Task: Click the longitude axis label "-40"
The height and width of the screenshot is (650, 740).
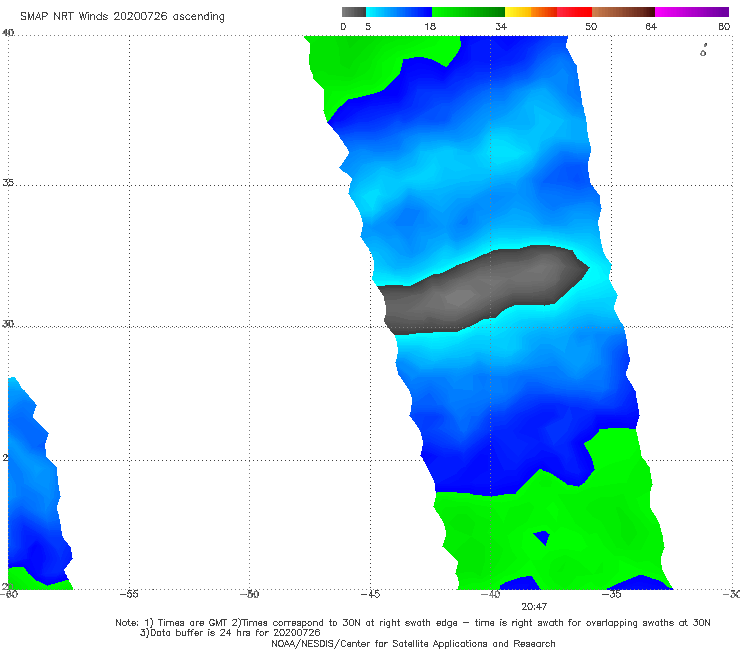Action: [490, 594]
